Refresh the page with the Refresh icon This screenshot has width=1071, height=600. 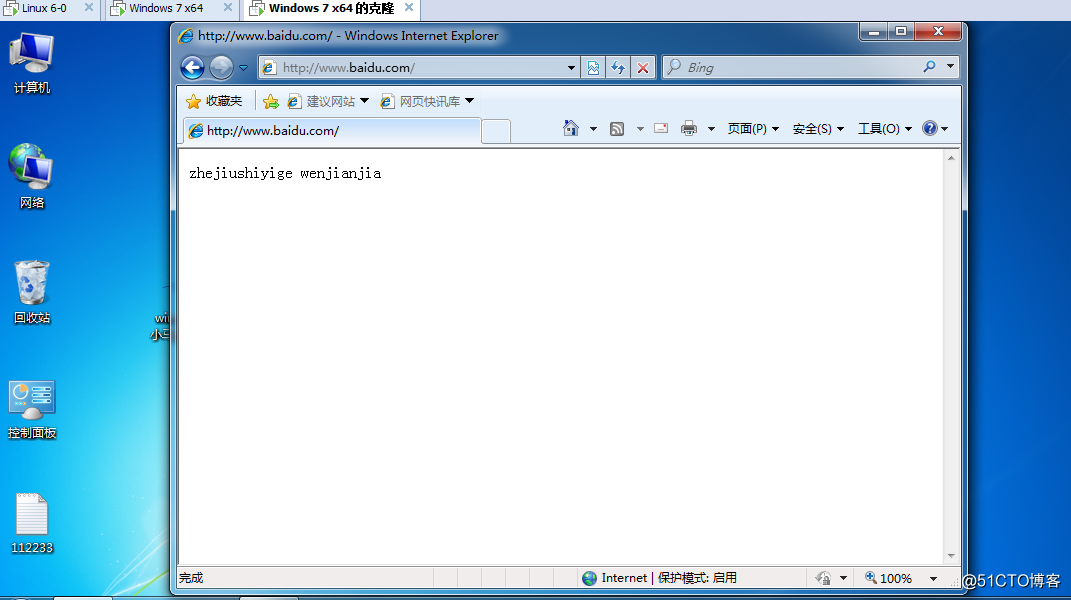tap(617, 68)
